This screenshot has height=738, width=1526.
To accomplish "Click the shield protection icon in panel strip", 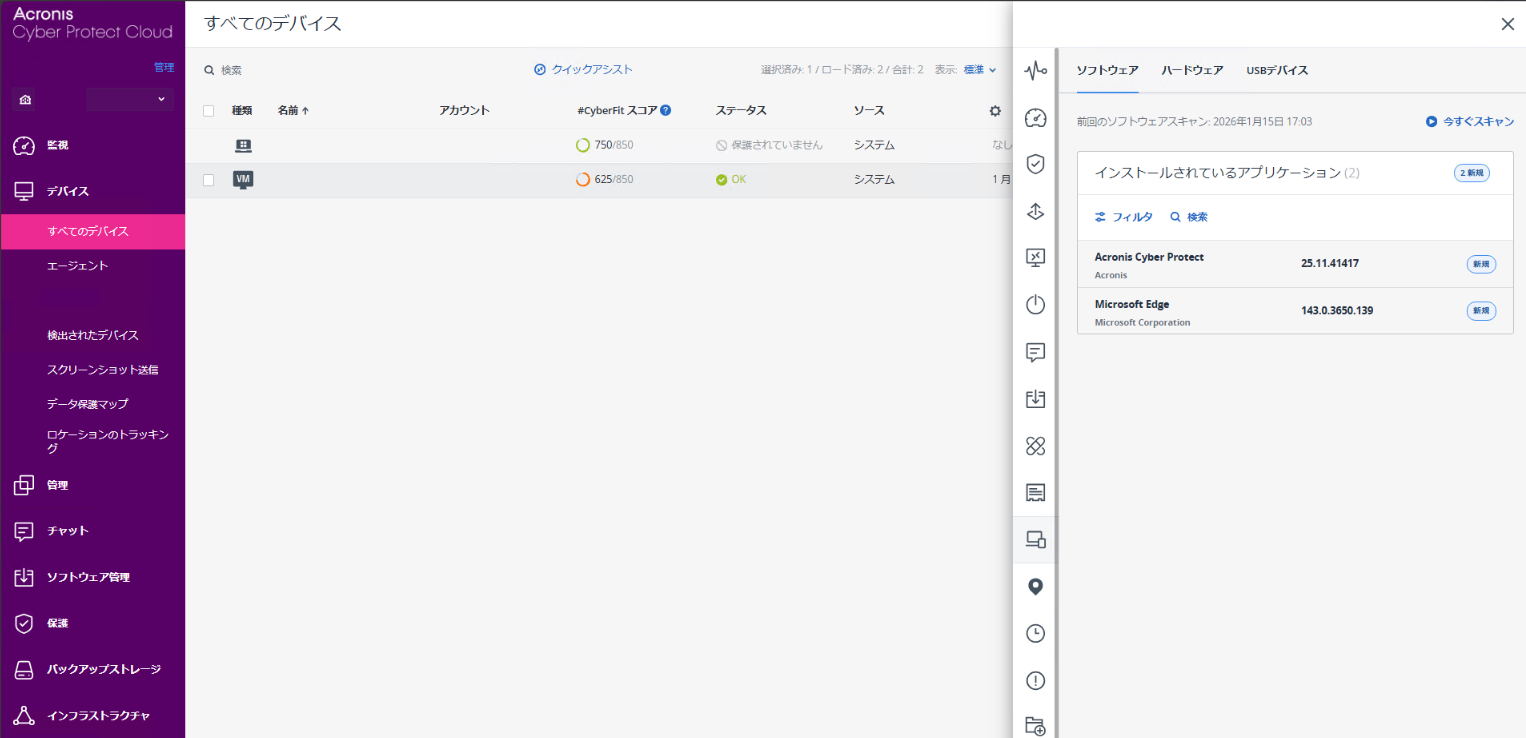I will click(x=1035, y=164).
